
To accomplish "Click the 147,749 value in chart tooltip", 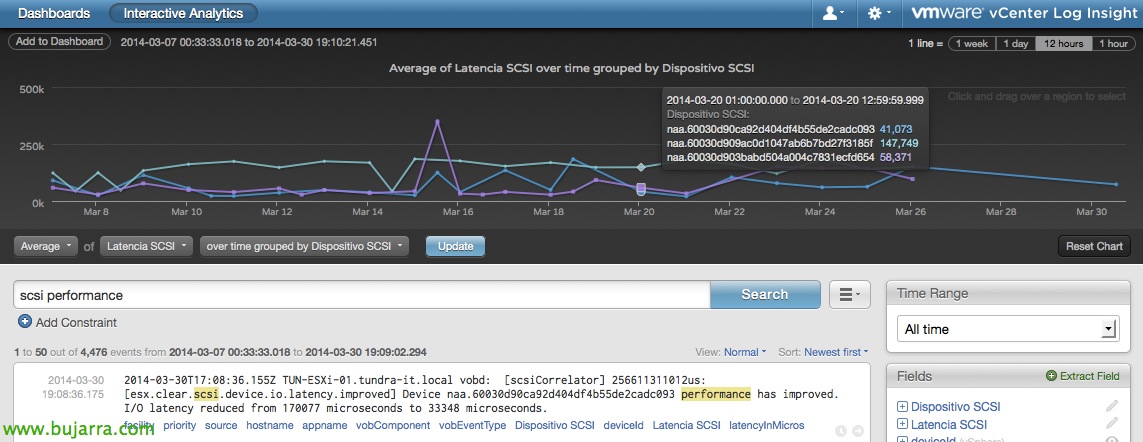I will pyautogui.click(x=899, y=143).
